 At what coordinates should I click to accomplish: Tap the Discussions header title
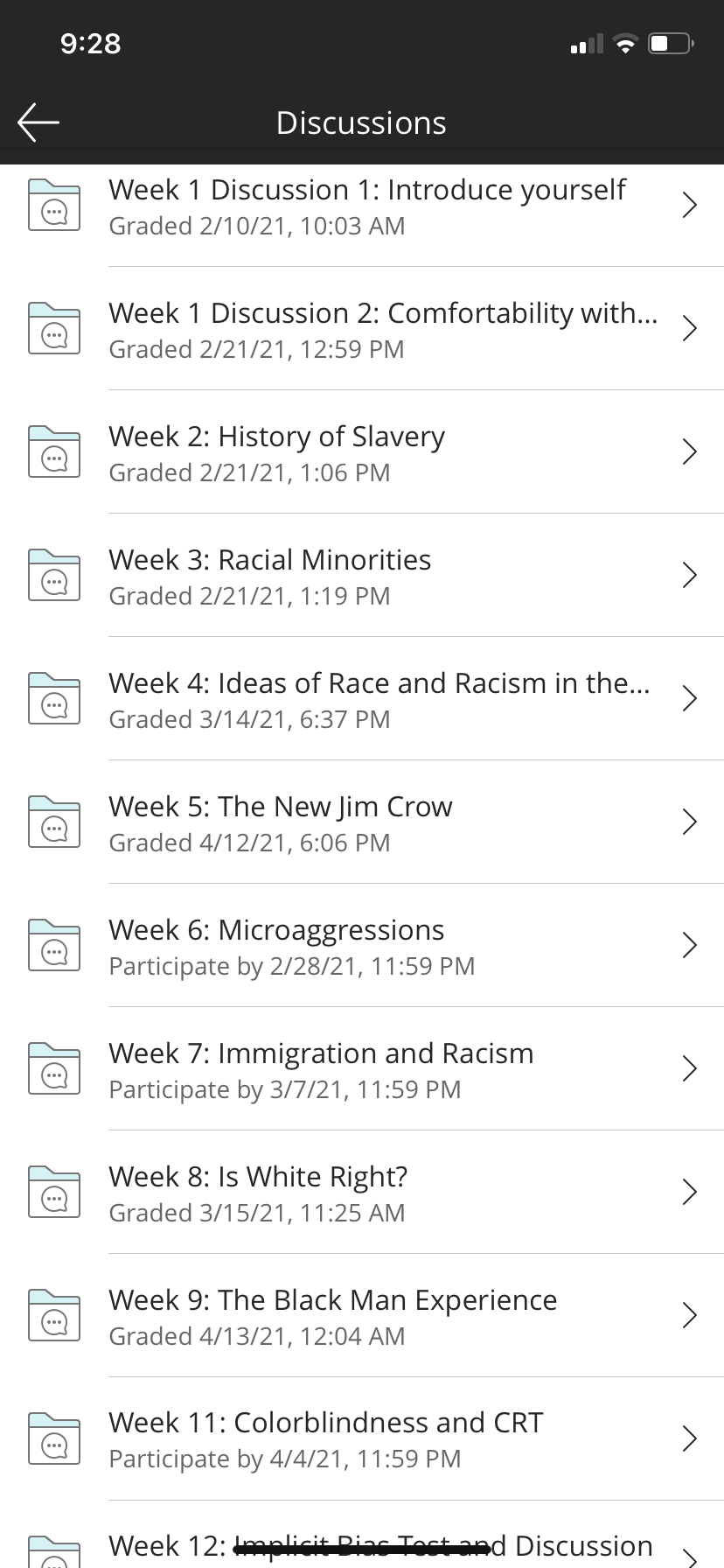coord(361,123)
